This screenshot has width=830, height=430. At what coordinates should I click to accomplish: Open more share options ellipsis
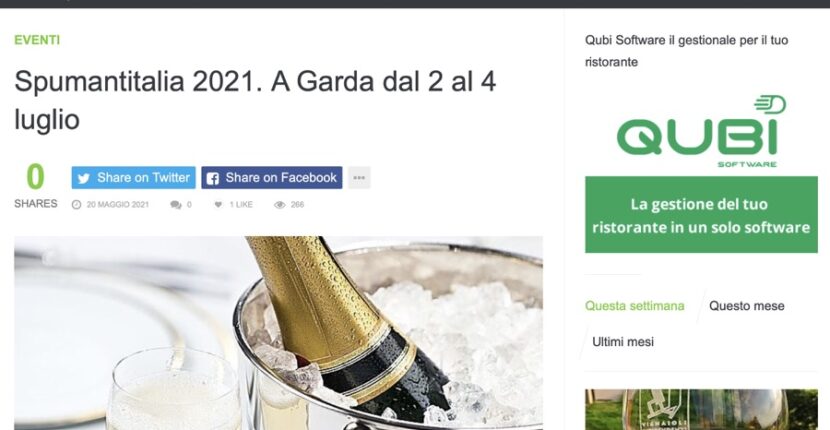tap(359, 177)
